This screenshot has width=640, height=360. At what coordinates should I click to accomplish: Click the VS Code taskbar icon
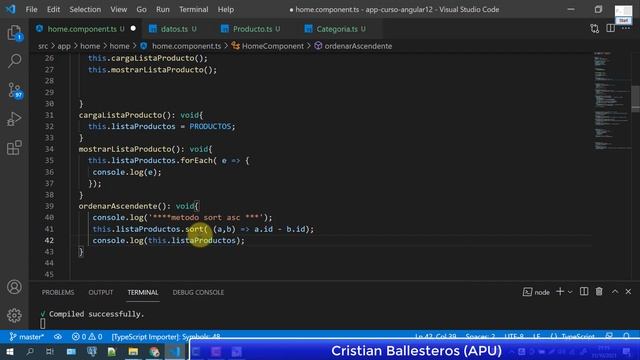175,351
